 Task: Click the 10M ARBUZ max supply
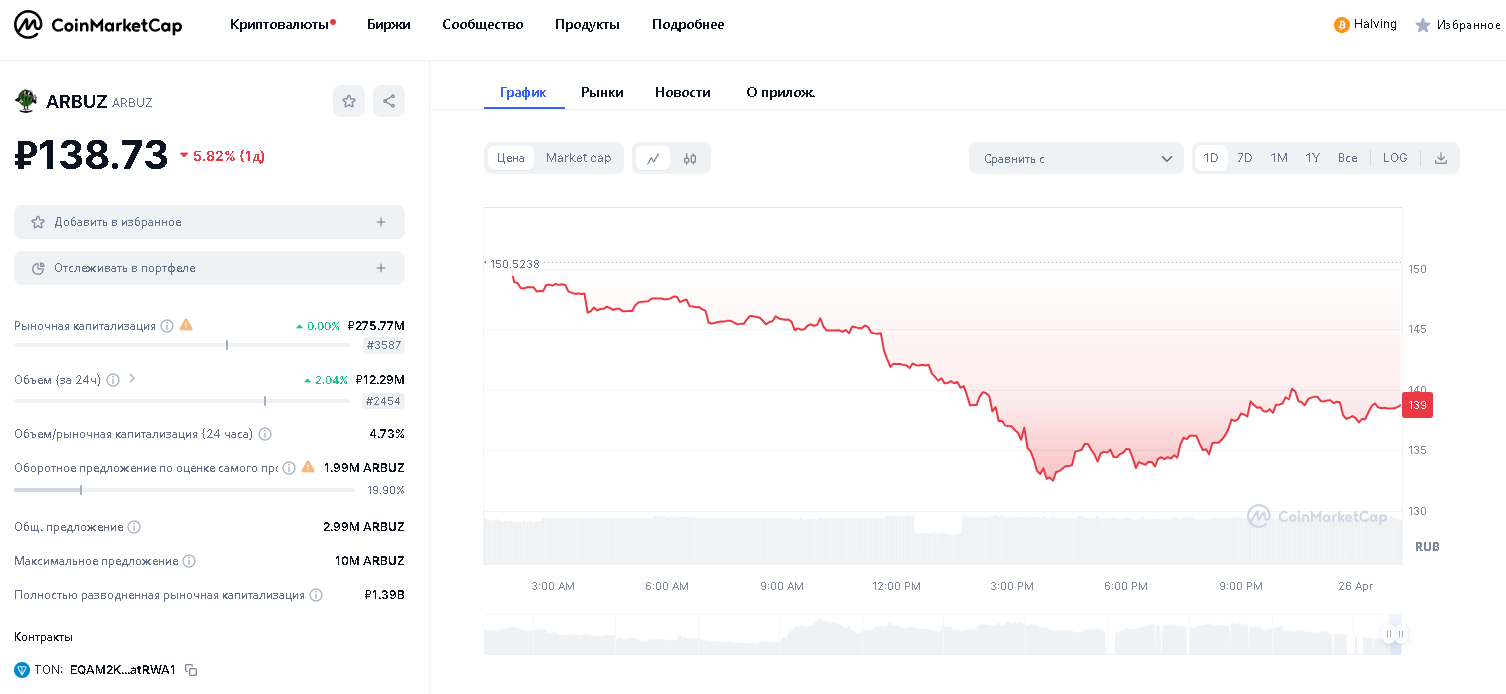point(370,561)
